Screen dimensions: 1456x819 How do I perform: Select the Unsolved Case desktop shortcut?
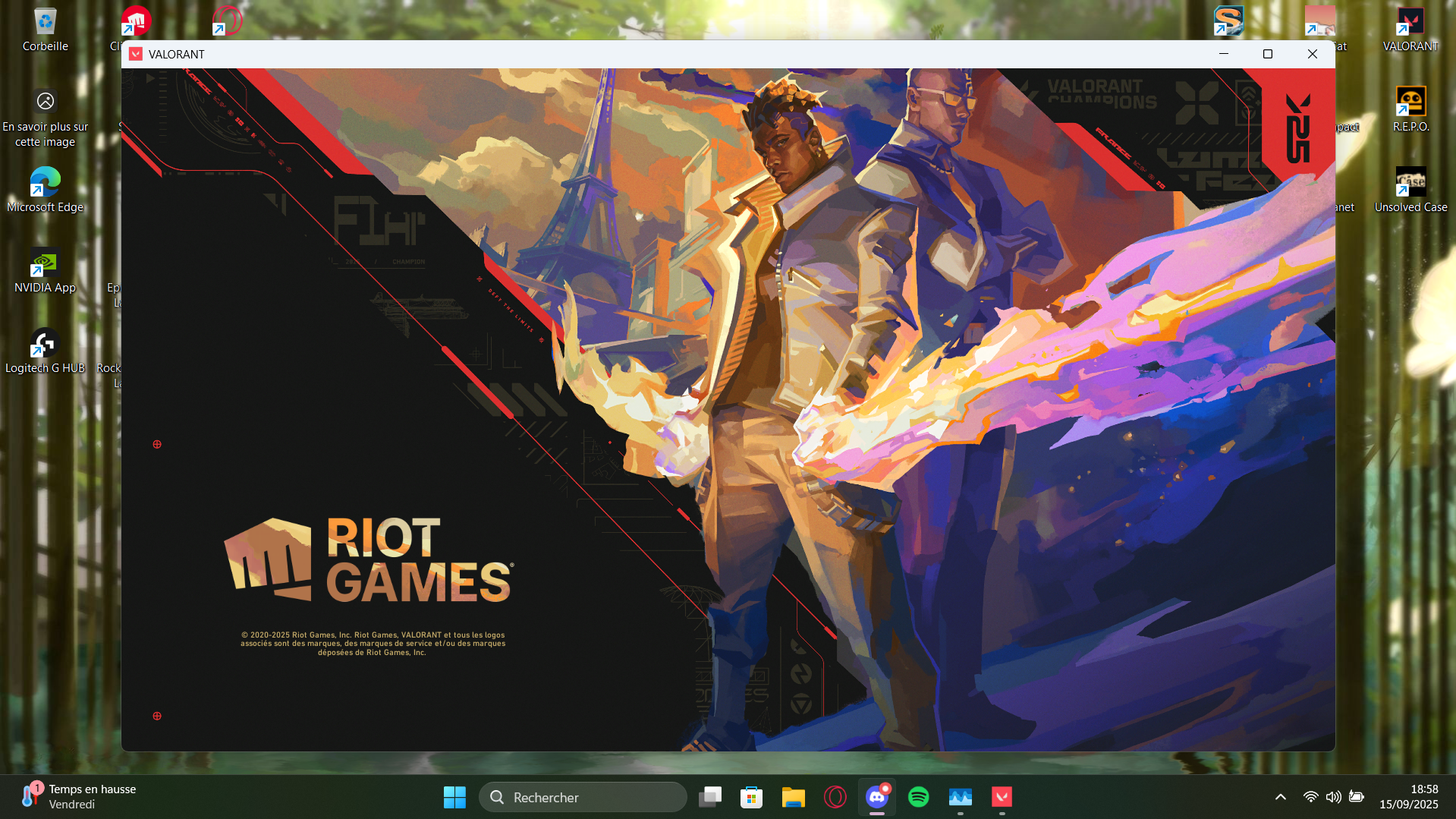(1411, 191)
